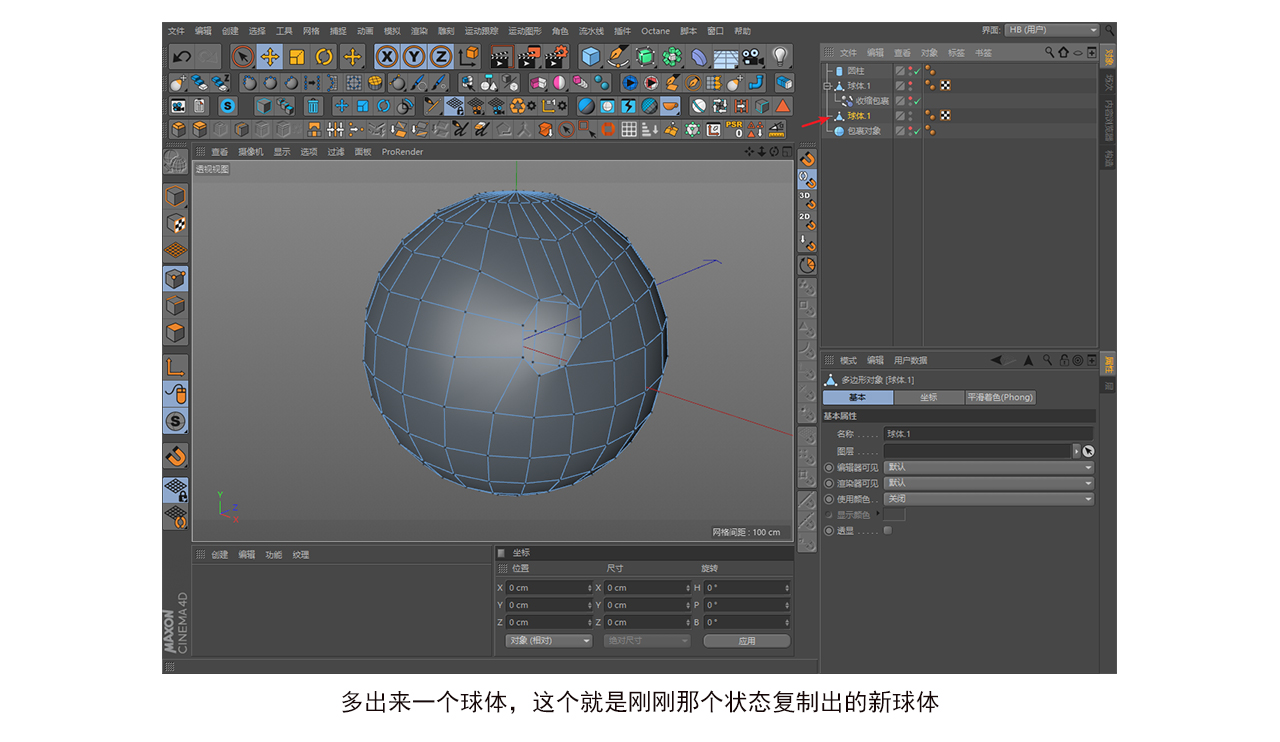
Task: Toggle the Z axis lock
Action: click(440, 57)
